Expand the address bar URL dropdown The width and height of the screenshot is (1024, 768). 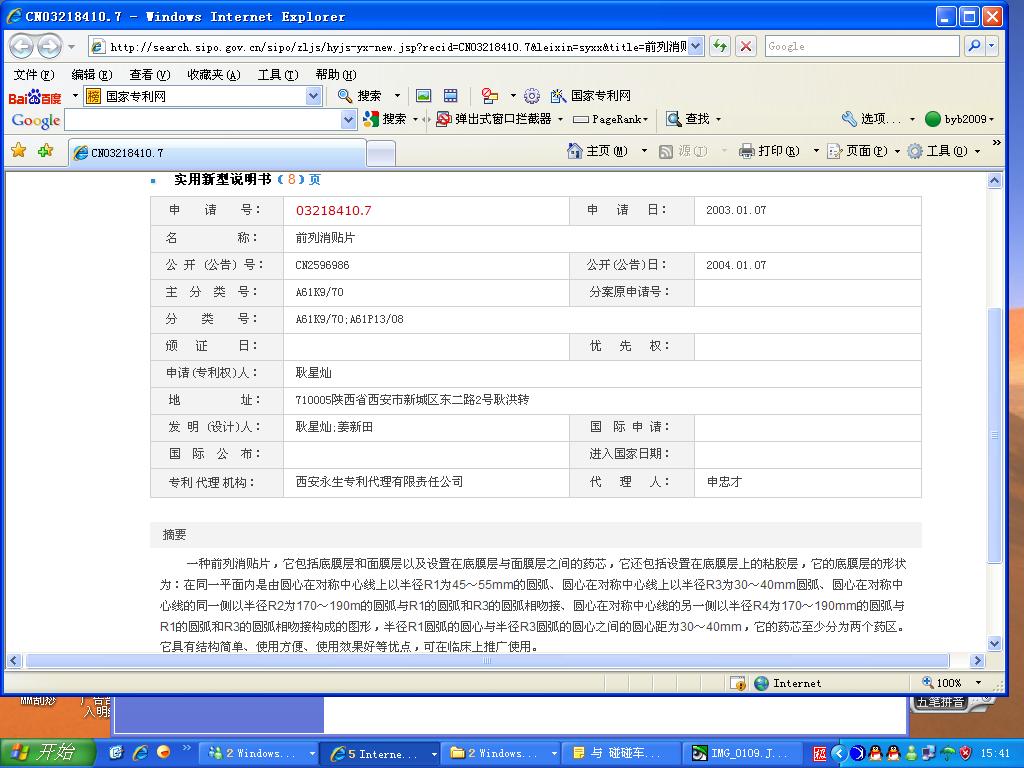[x=696, y=46]
